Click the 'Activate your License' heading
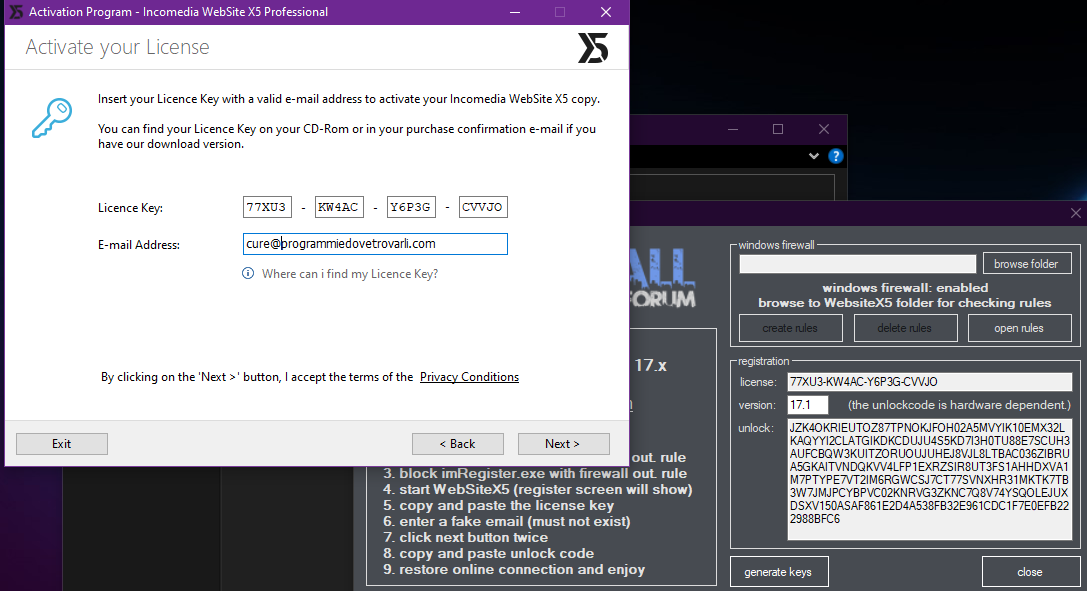 pos(117,47)
